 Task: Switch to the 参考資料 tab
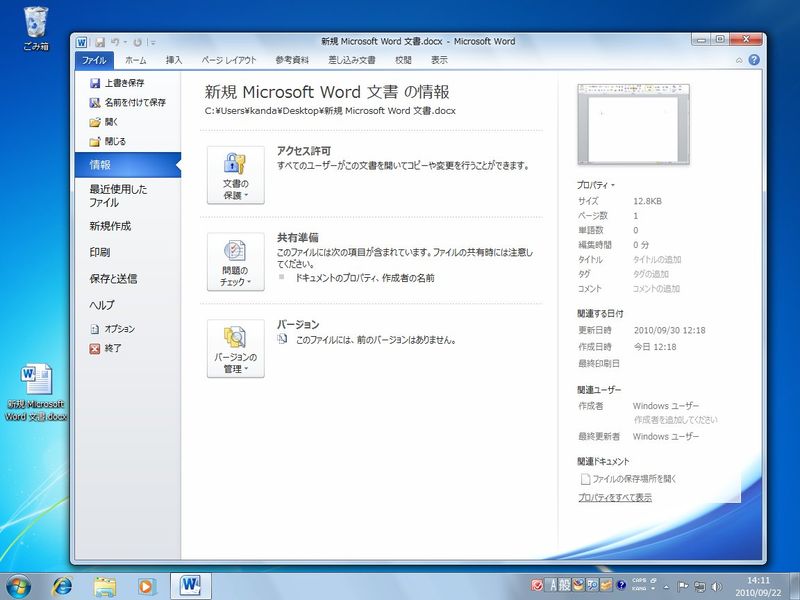tap(292, 60)
